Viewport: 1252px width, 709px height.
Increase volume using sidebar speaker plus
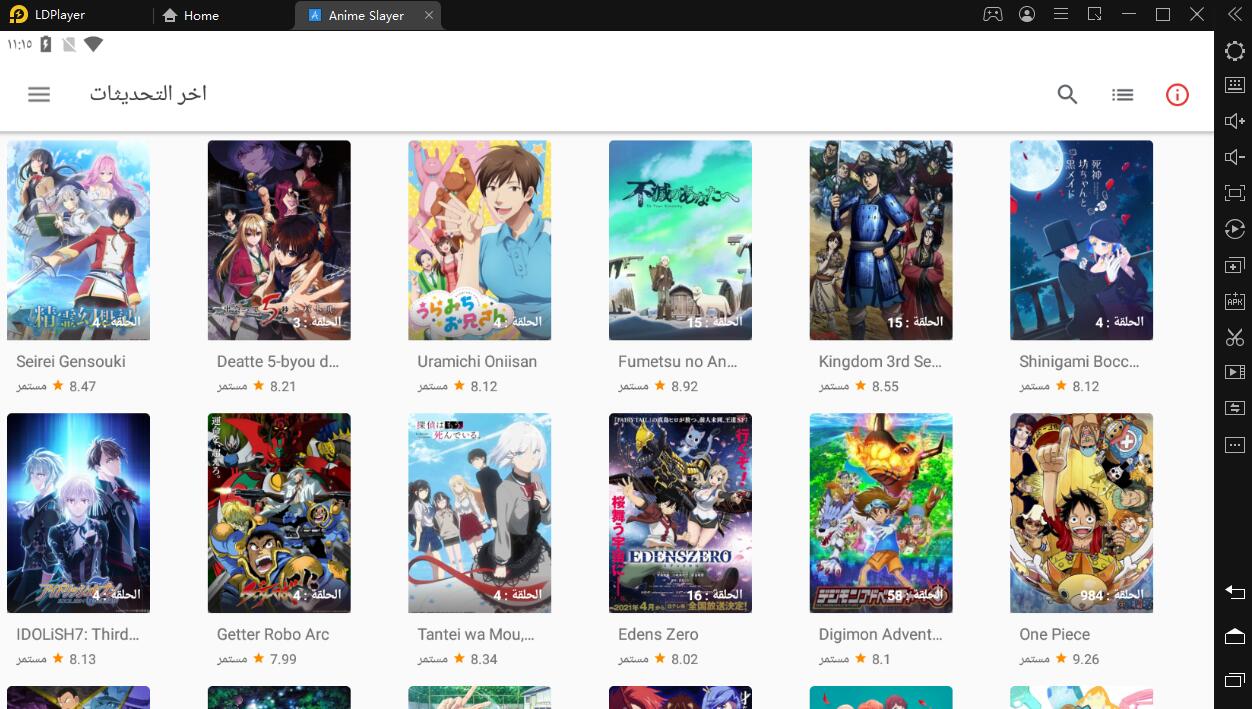[1234, 122]
